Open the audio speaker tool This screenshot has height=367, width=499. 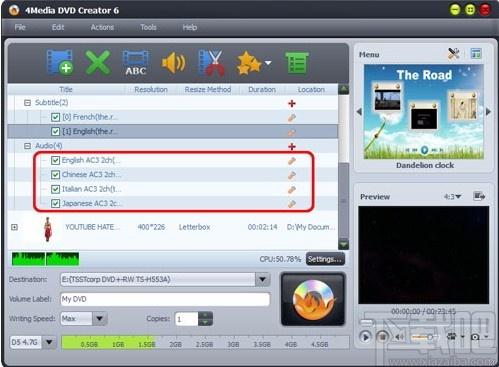pyautogui.click(x=173, y=62)
